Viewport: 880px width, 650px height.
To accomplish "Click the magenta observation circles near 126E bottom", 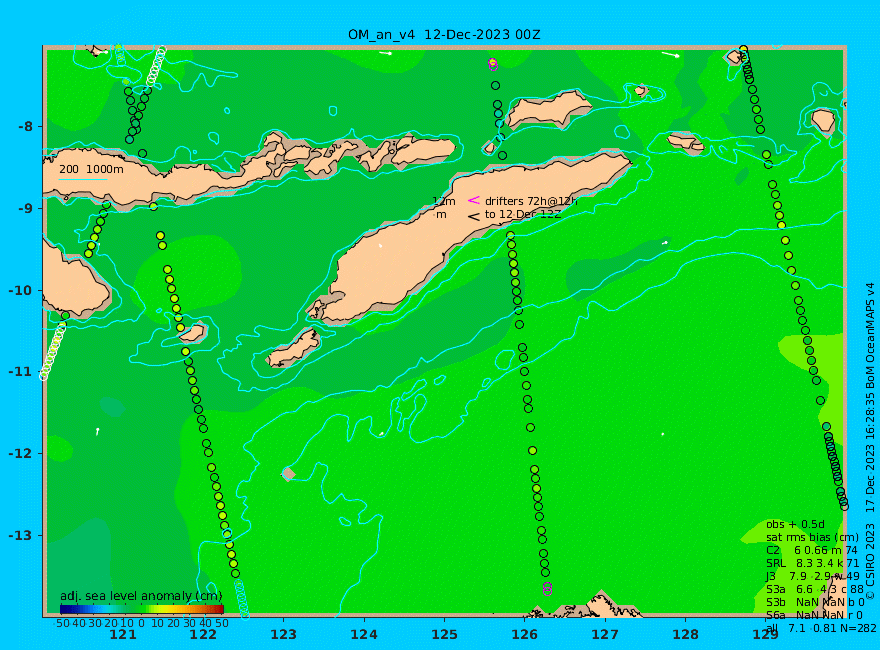I will pos(548,588).
